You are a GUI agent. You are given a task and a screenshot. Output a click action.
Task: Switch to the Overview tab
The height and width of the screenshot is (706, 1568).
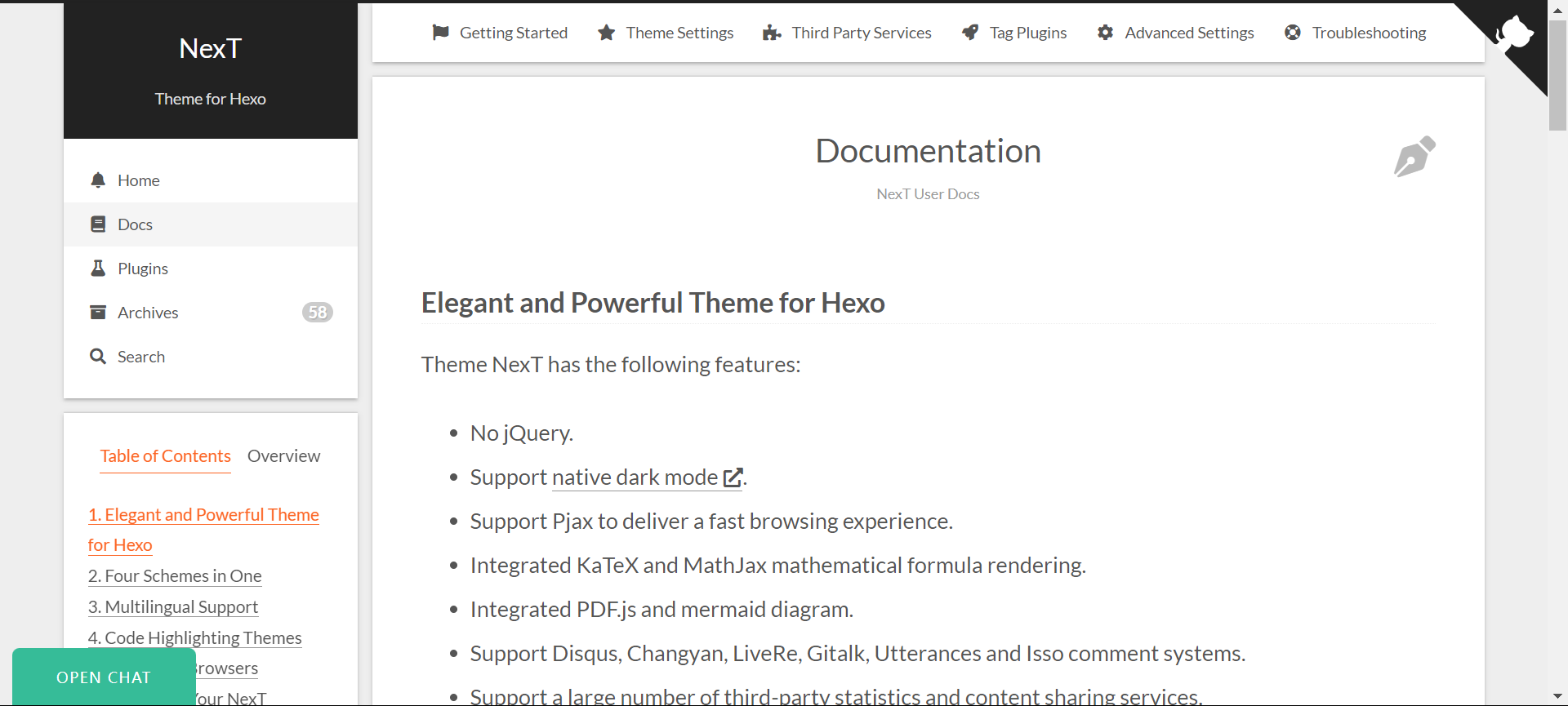click(x=283, y=456)
